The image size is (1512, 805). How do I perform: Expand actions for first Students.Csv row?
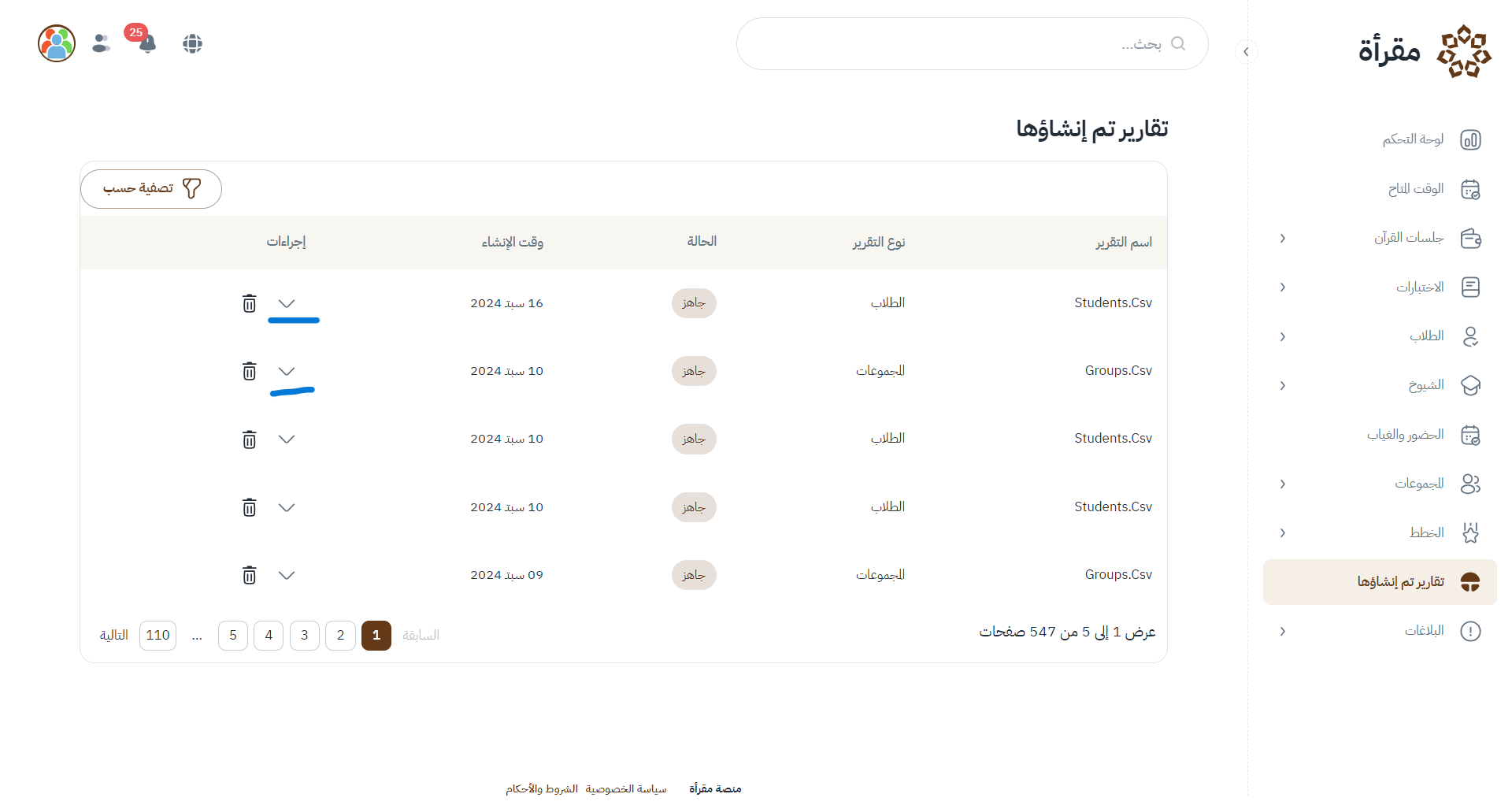[287, 303]
